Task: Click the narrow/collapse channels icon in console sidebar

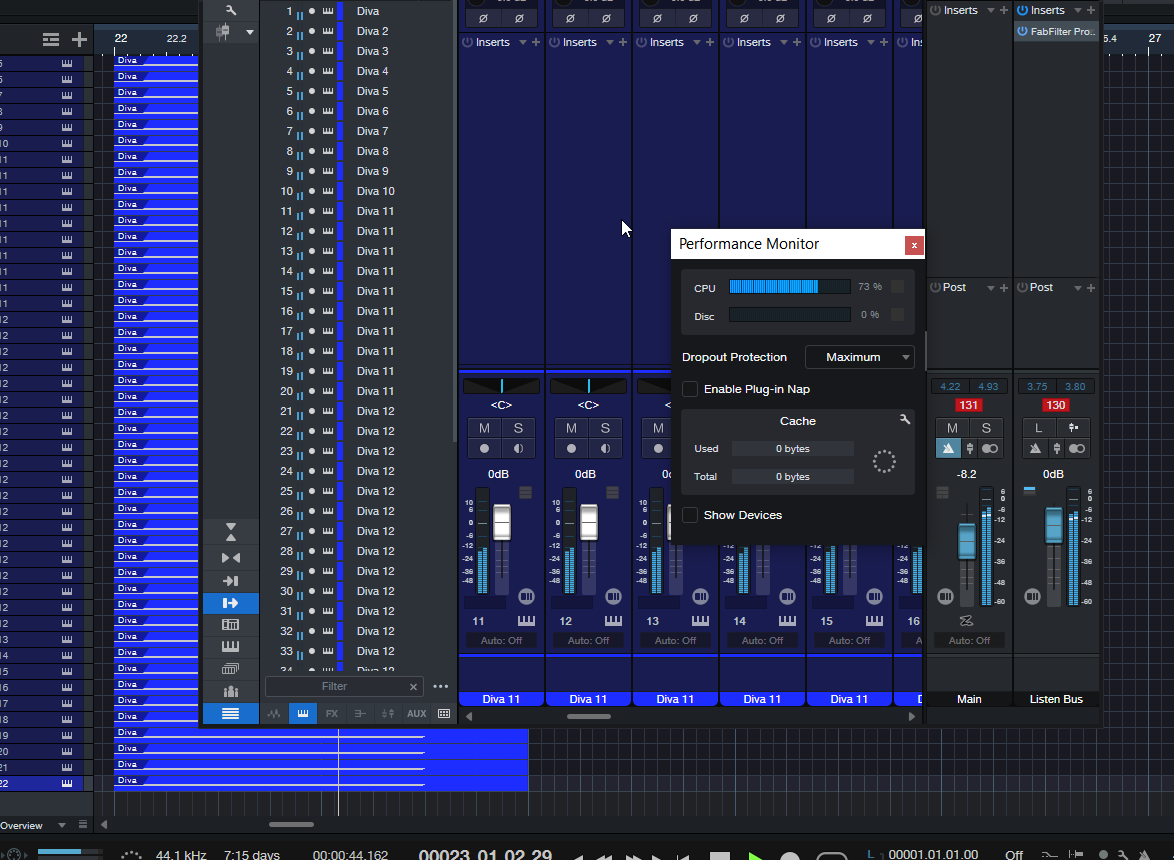Action: [x=231, y=558]
